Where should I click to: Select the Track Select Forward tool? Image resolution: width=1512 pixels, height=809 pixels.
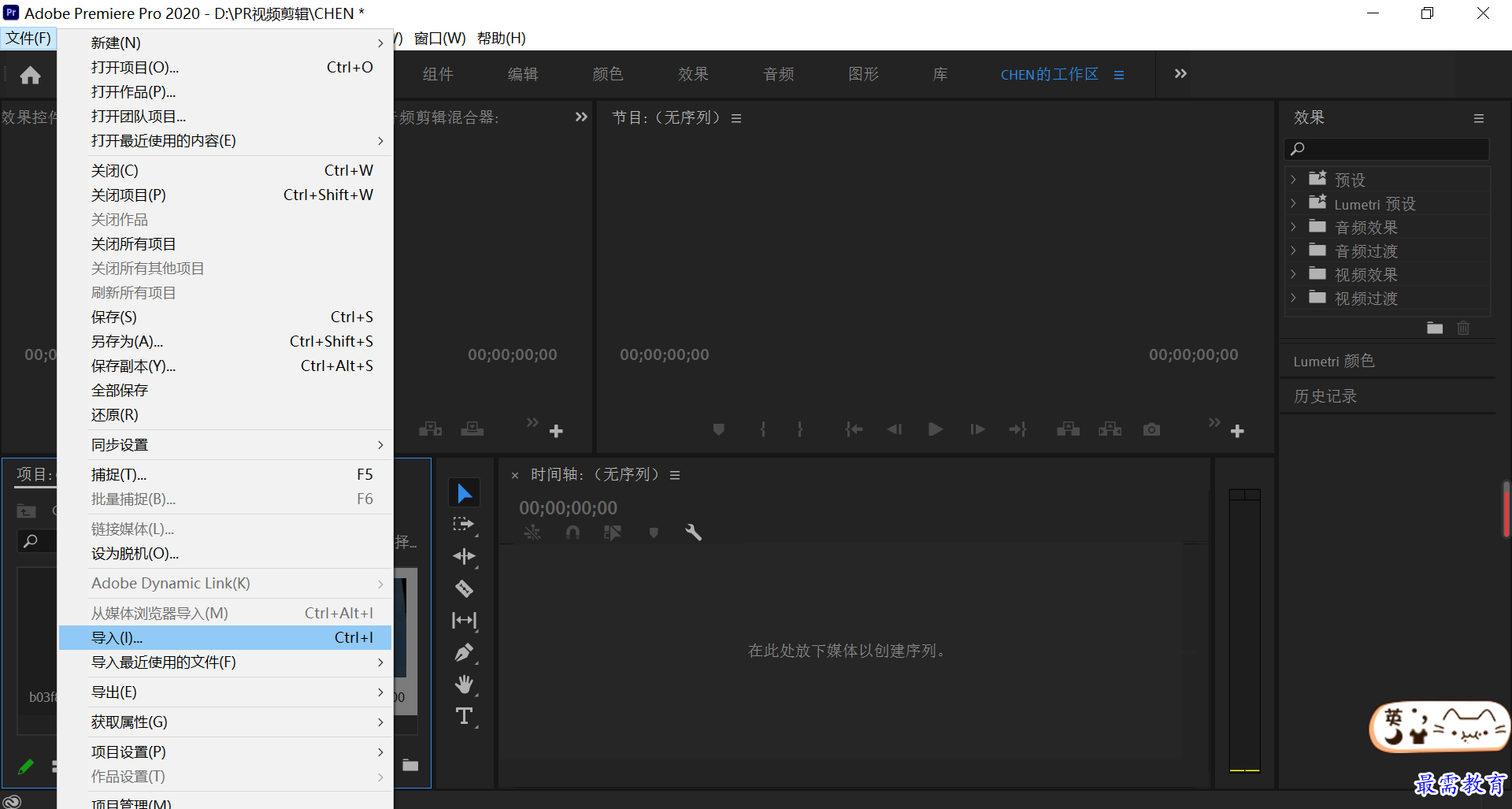464,525
